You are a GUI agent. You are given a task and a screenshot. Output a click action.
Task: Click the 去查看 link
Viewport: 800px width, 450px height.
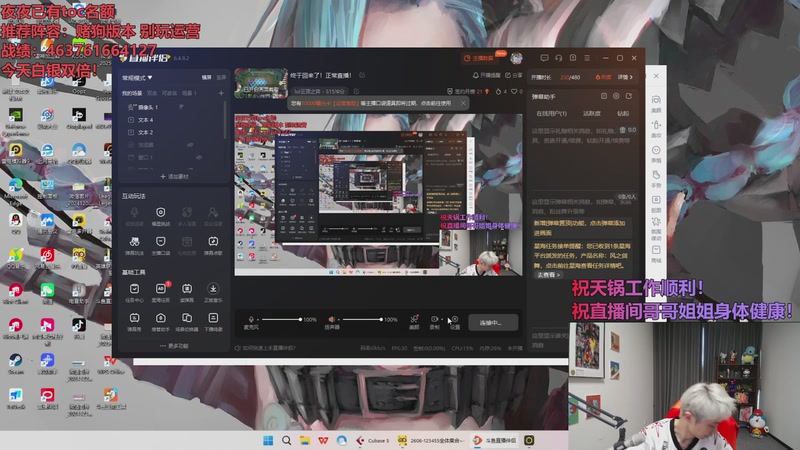click(548, 275)
